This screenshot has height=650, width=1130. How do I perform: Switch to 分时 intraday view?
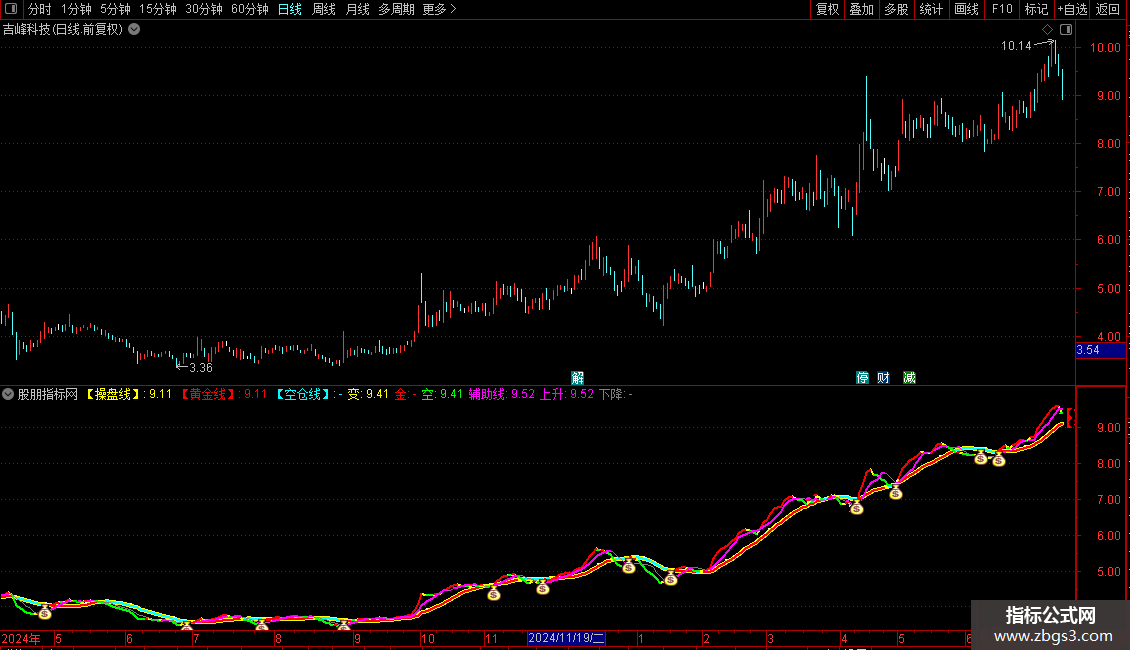coord(40,9)
